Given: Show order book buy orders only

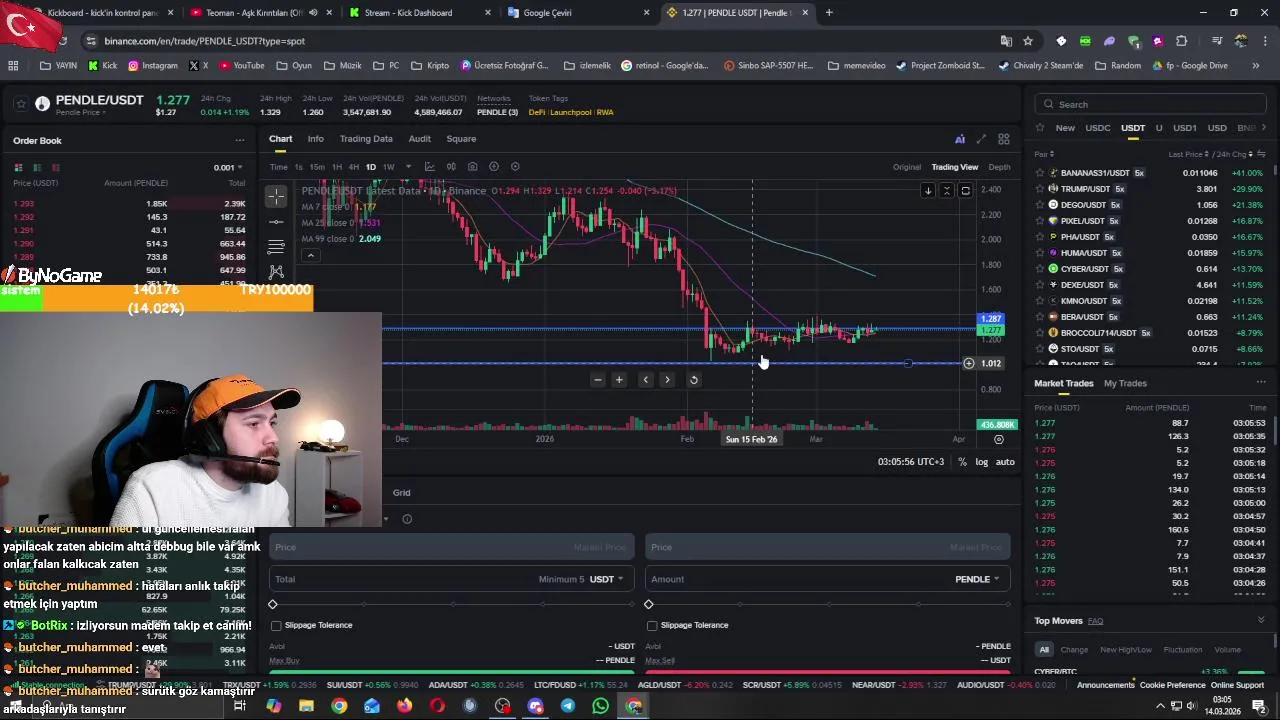Looking at the screenshot, I should (38, 167).
